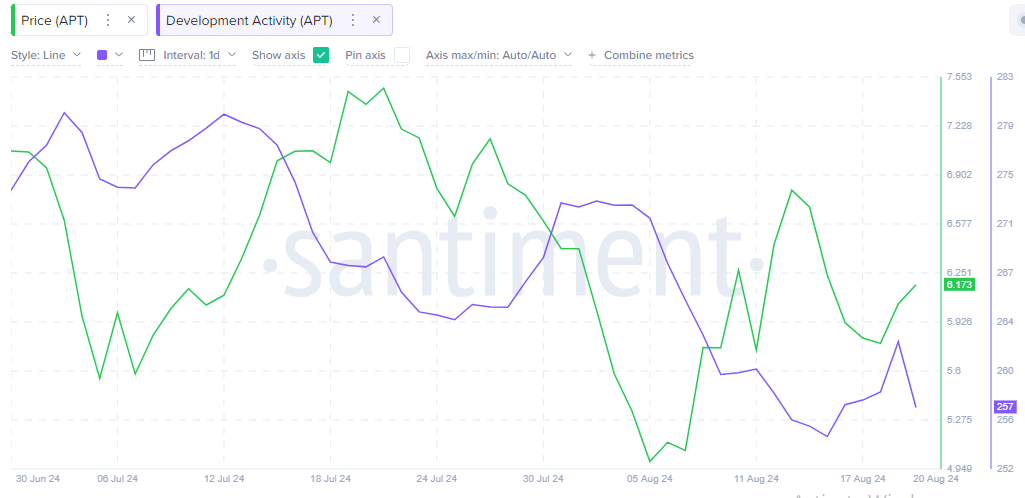Click the 18 Jul 24 date marker
This screenshot has width=1025, height=498.
[329, 479]
